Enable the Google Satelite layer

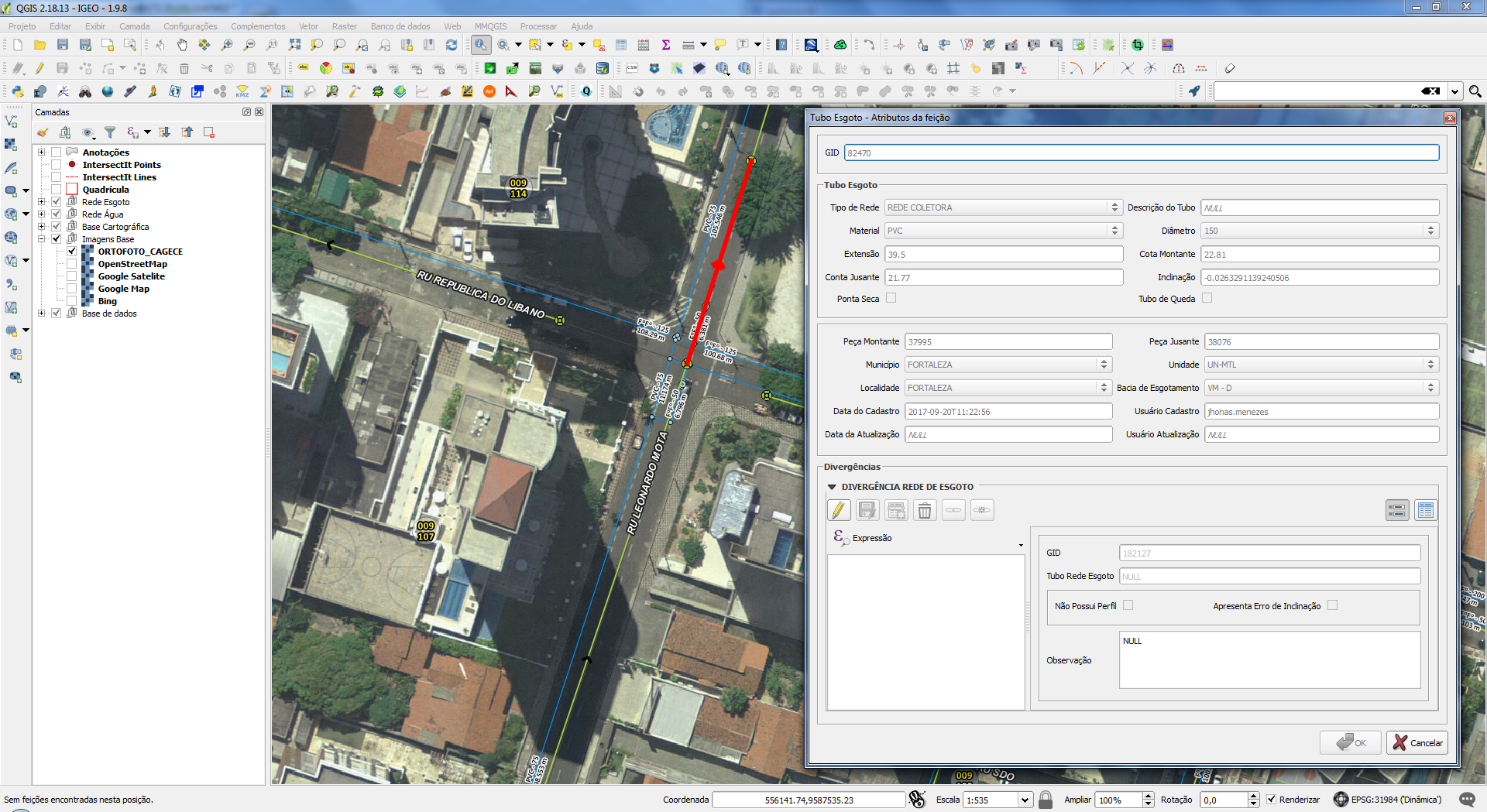(72, 276)
